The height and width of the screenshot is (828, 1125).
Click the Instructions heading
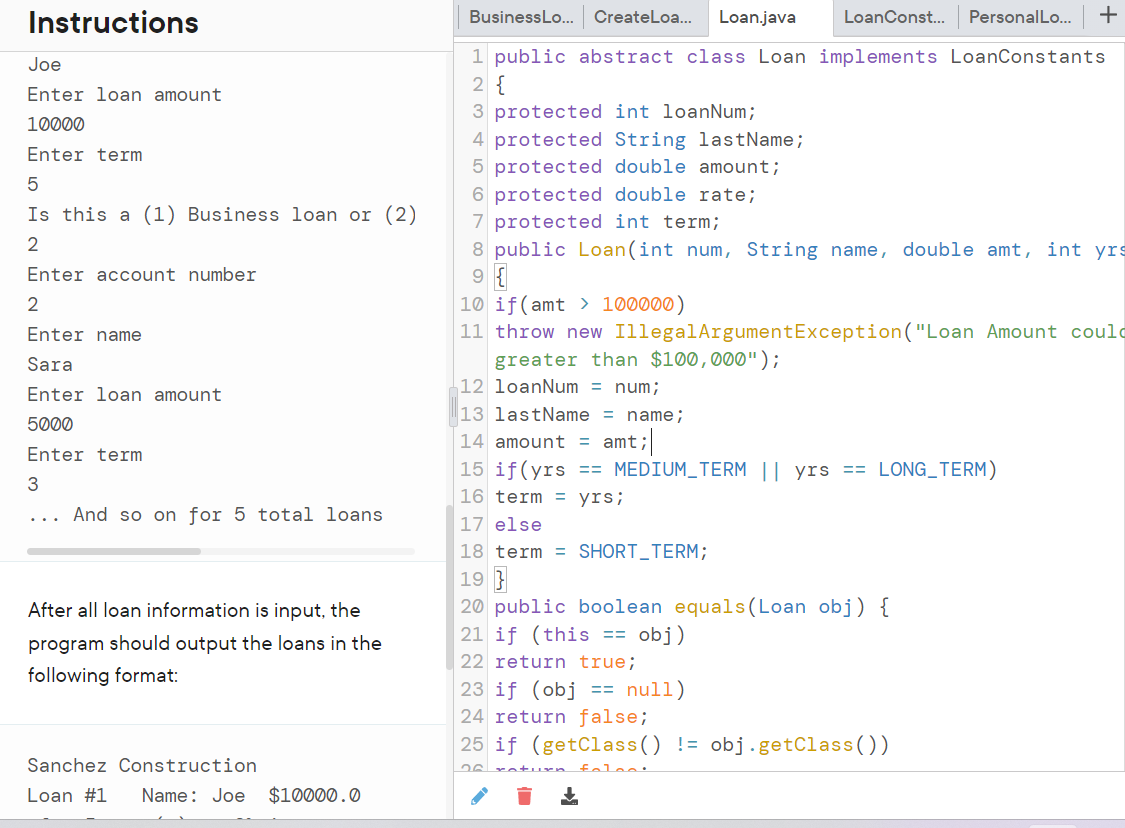tap(113, 22)
